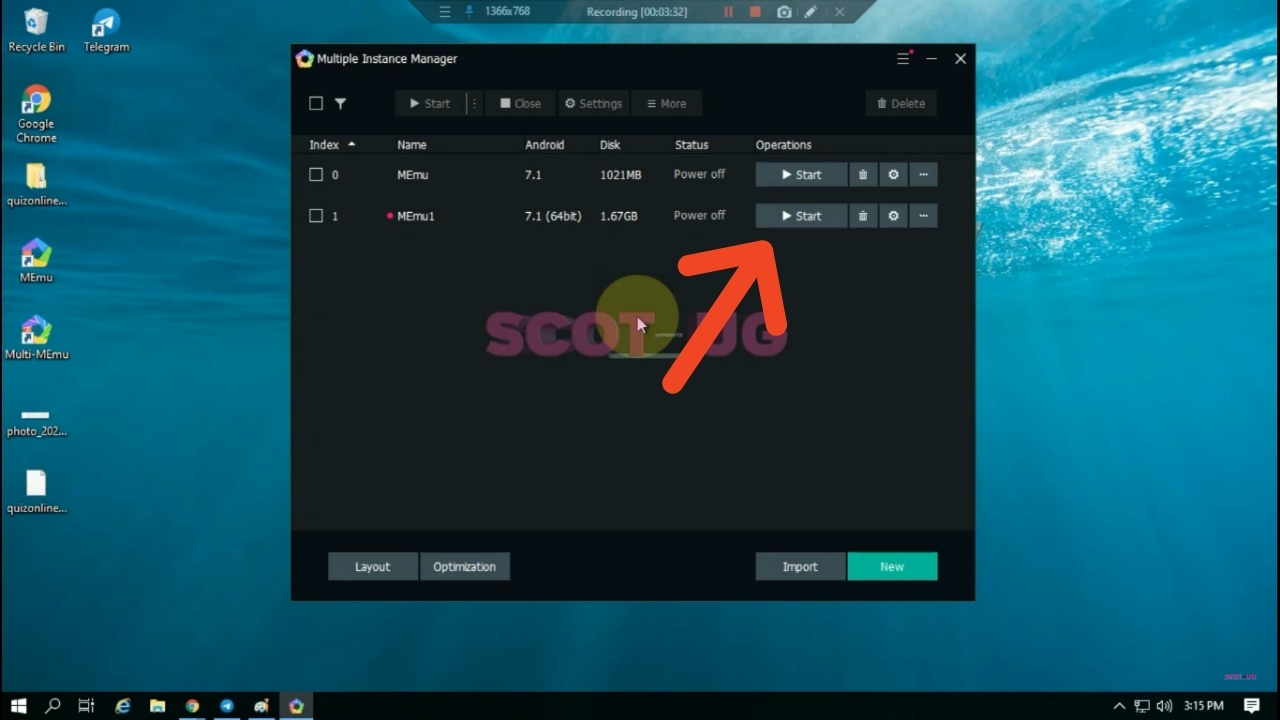Viewport: 1280px width, 720px height.
Task: Click the 7.1 (64bit) Android value
Action: 553,216
